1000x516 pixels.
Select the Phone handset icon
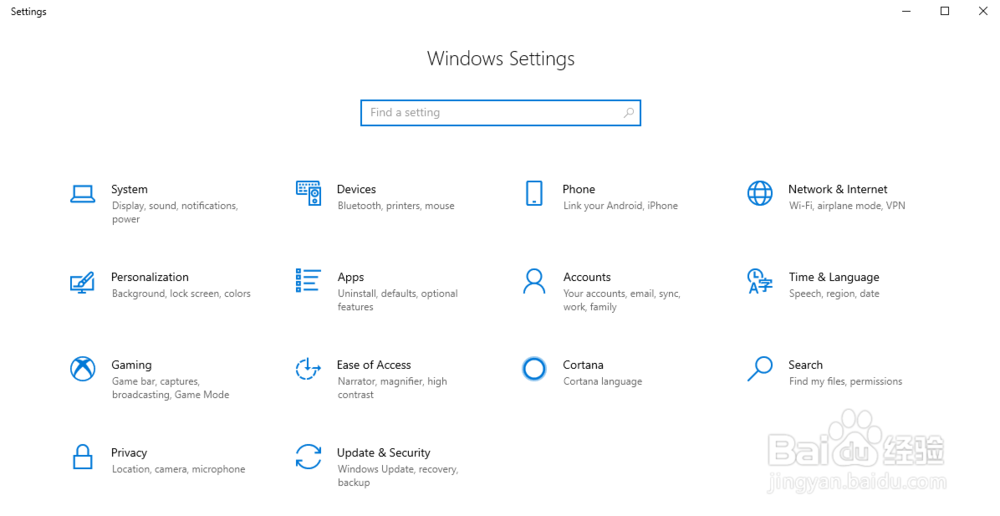pyautogui.click(x=534, y=193)
